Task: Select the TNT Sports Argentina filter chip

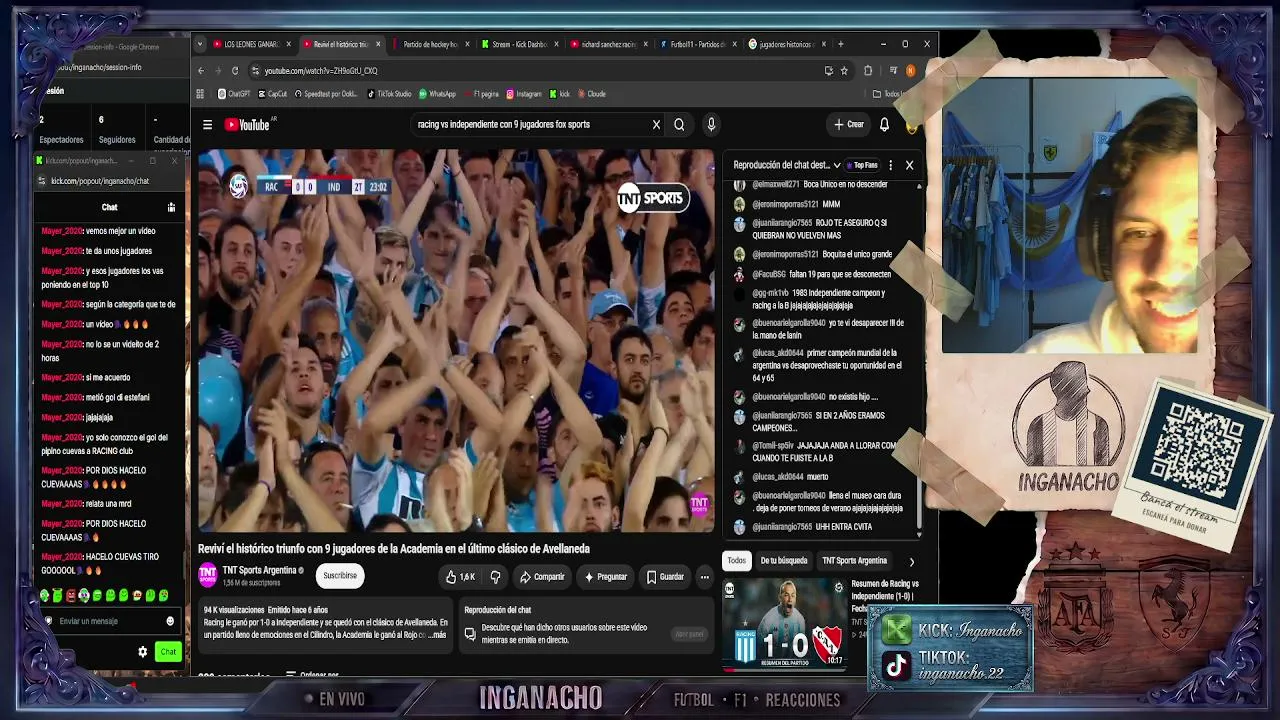Action: [x=854, y=561]
